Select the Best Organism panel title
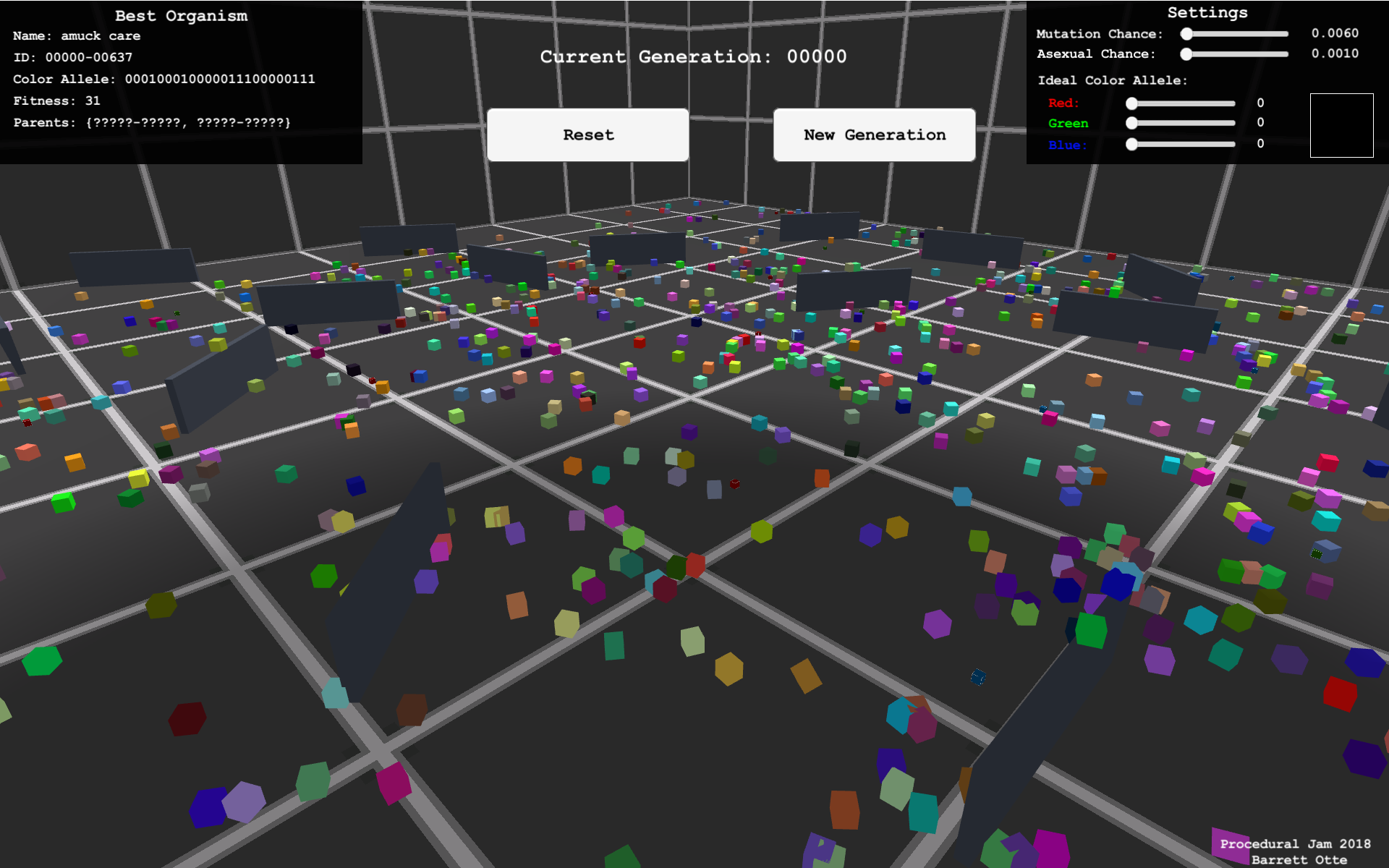Image resolution: width=1389 pixels, height=868 pixels. 180,15
